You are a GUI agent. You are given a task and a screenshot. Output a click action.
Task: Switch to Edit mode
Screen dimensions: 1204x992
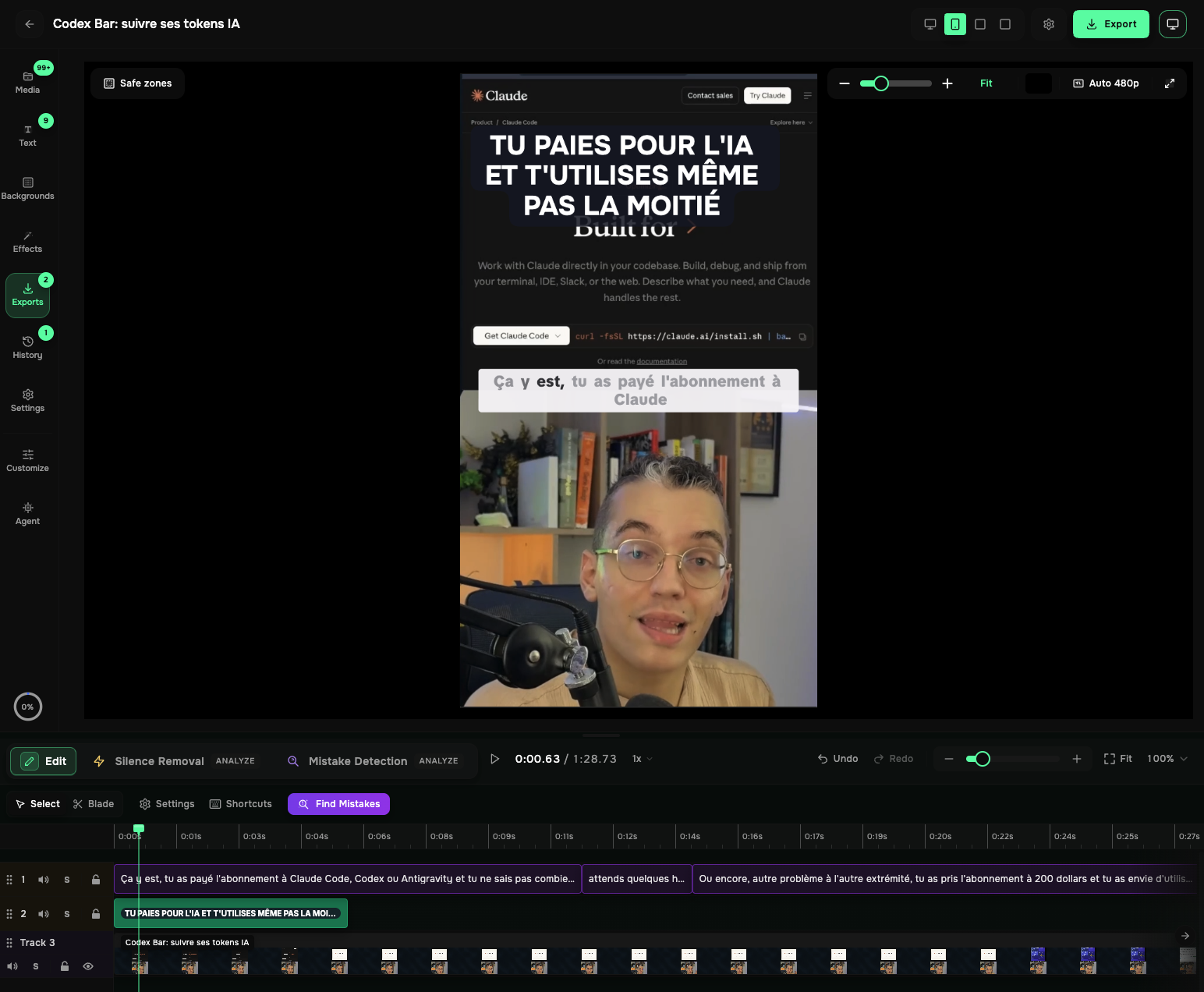(x=44, y=761)
